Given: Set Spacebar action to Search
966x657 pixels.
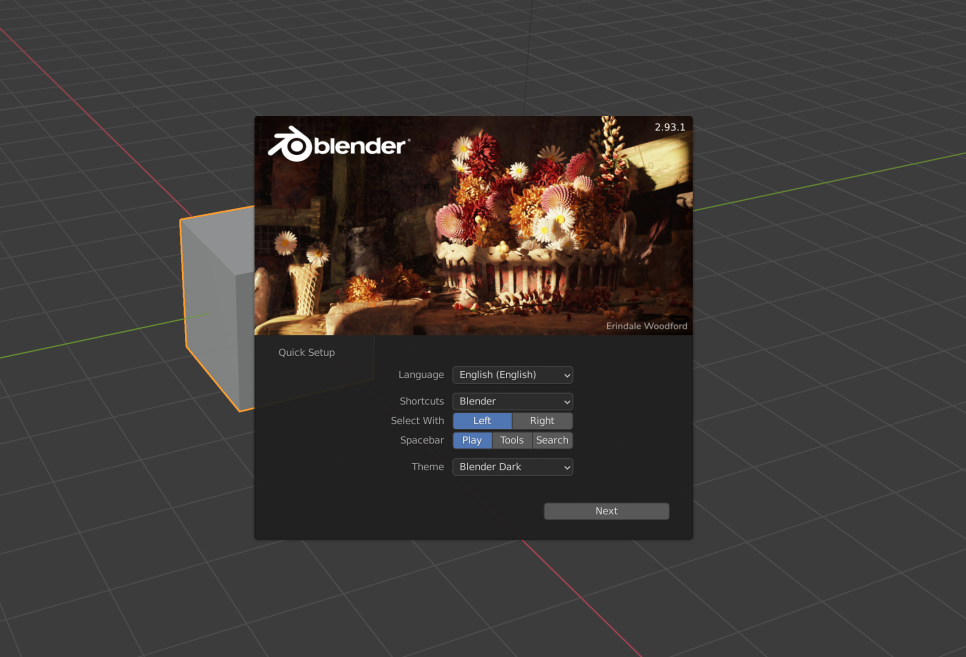Looking at the screenshot, I should click(553, 441).
